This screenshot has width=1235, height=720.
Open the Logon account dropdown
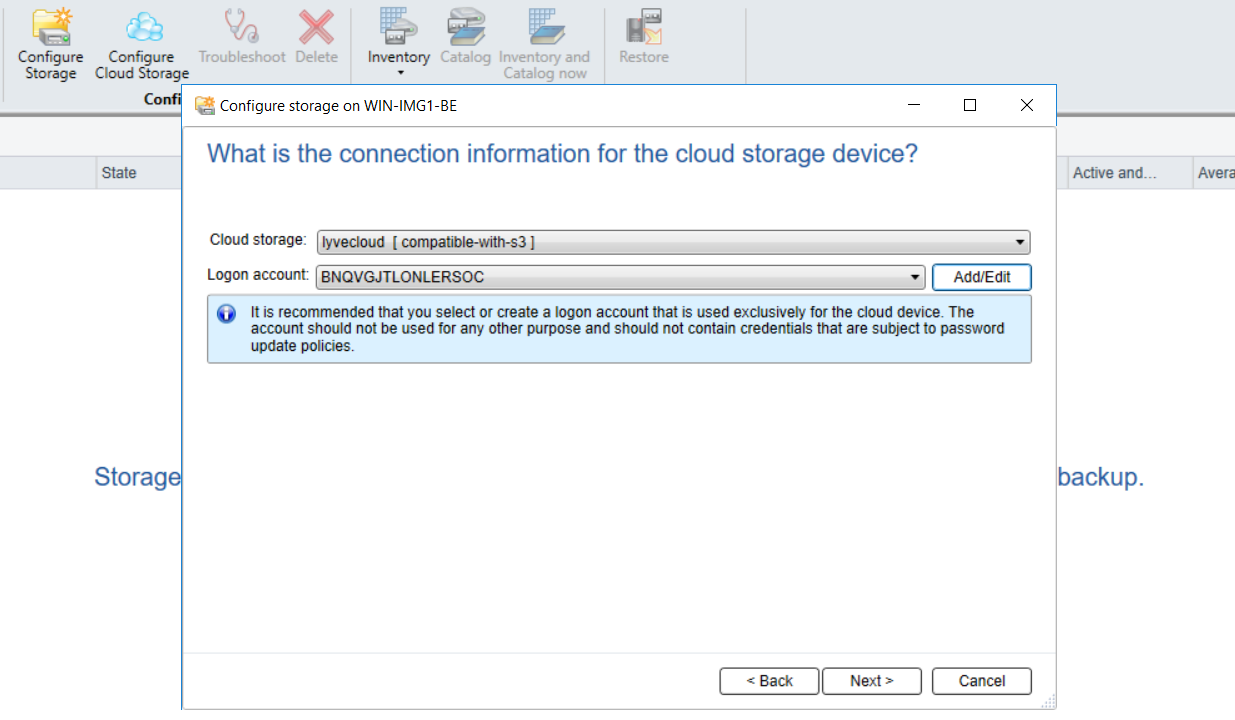pyautogui.click(x=915, y=277)
